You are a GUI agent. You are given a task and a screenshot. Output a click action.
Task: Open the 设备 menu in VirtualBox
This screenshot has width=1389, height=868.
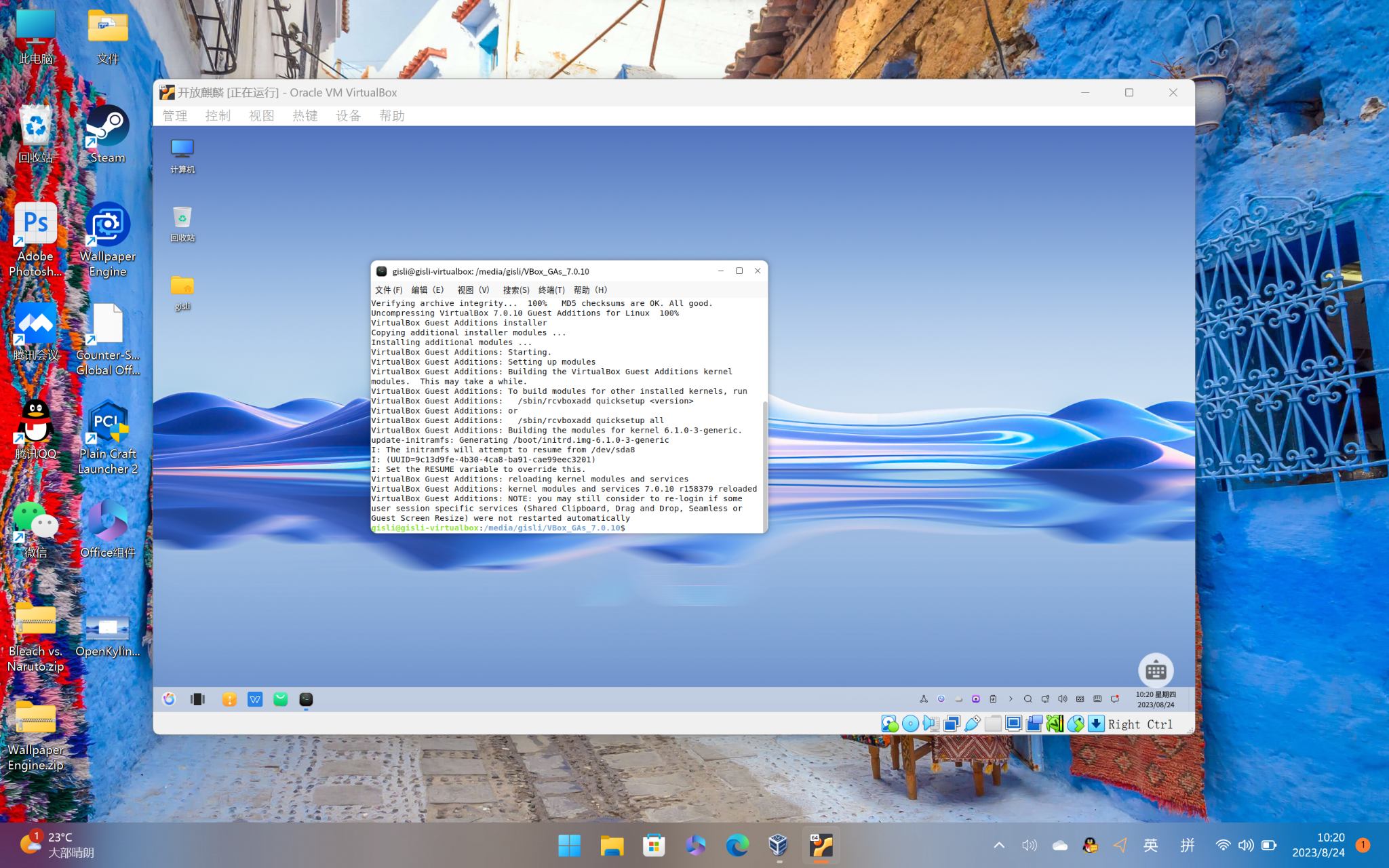[x=349, y=116]
